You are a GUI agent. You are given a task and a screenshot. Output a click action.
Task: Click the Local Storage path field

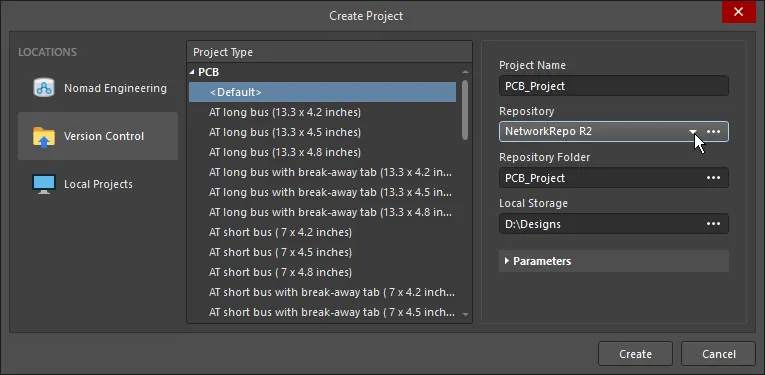[x=600, y=224]
